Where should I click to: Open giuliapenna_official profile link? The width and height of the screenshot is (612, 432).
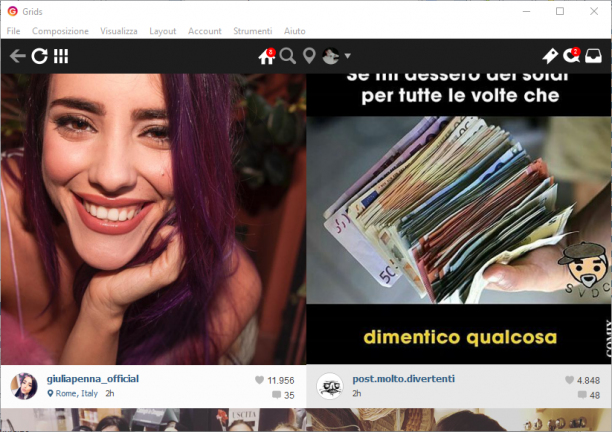[93, 379]
